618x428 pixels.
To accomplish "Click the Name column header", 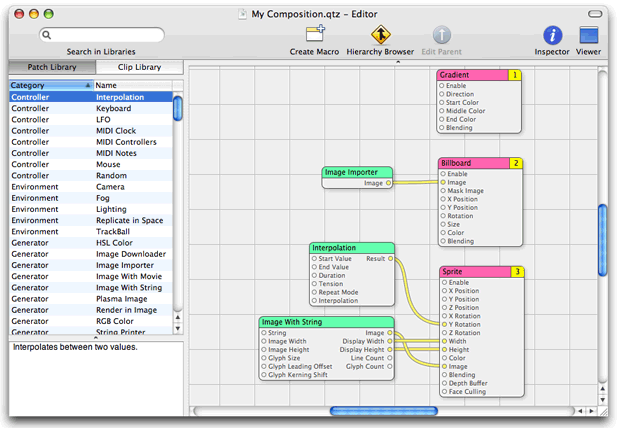I will click(x=133, y=85).
